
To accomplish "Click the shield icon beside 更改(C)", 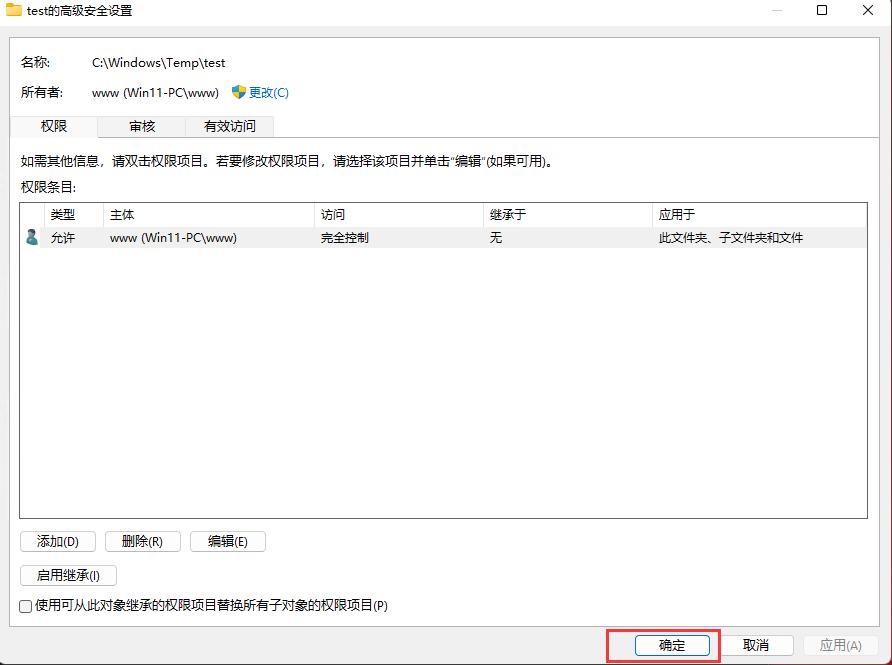I will [x=236, y=92].
